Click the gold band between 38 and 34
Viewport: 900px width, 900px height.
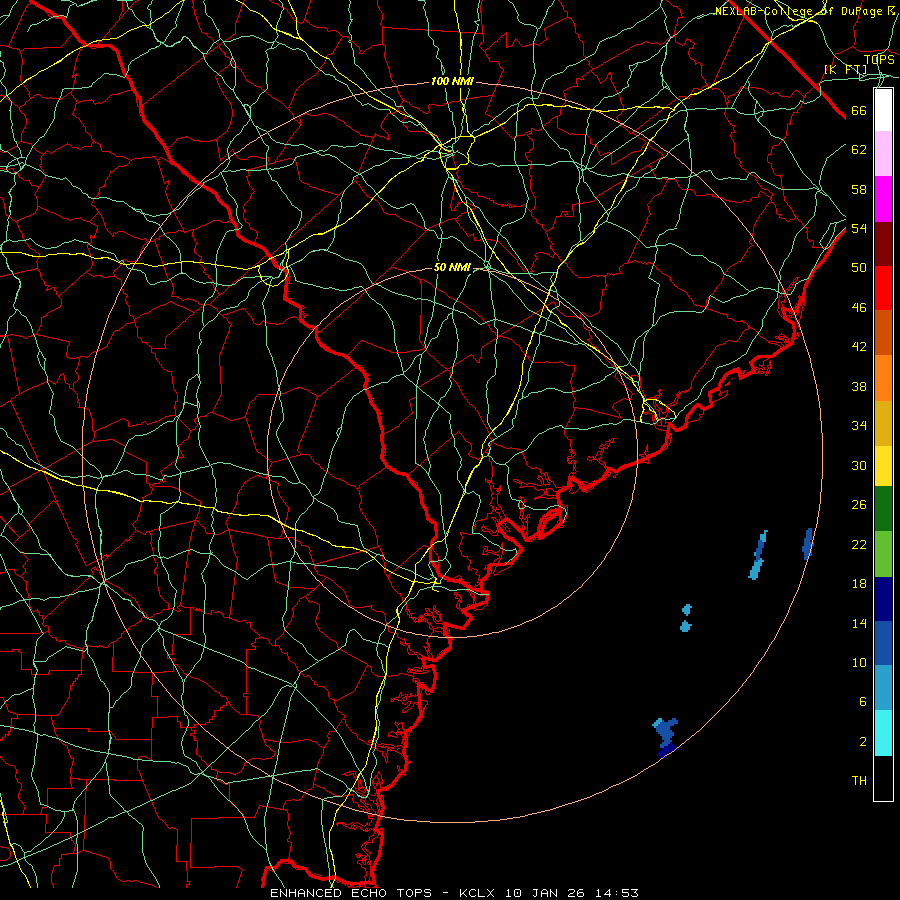pyautogui.click(x=883, y=423)
